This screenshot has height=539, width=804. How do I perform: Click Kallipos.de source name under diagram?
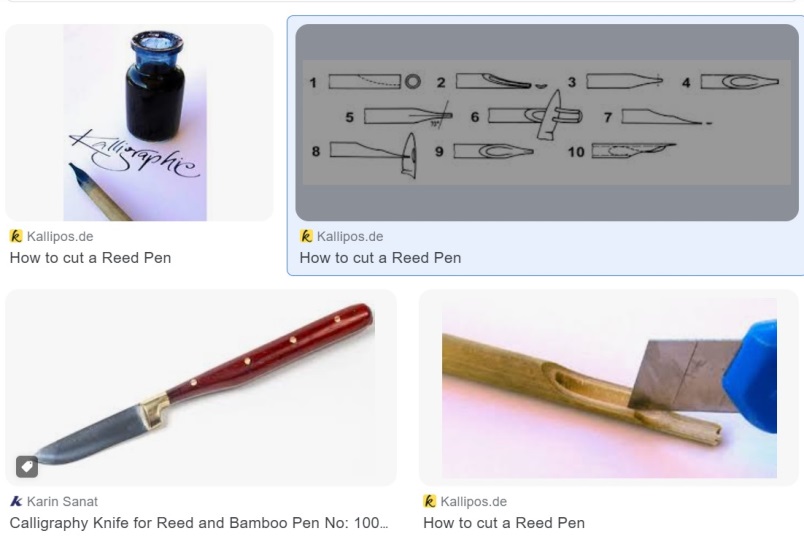pyautogui.click(x=350, y=236)
